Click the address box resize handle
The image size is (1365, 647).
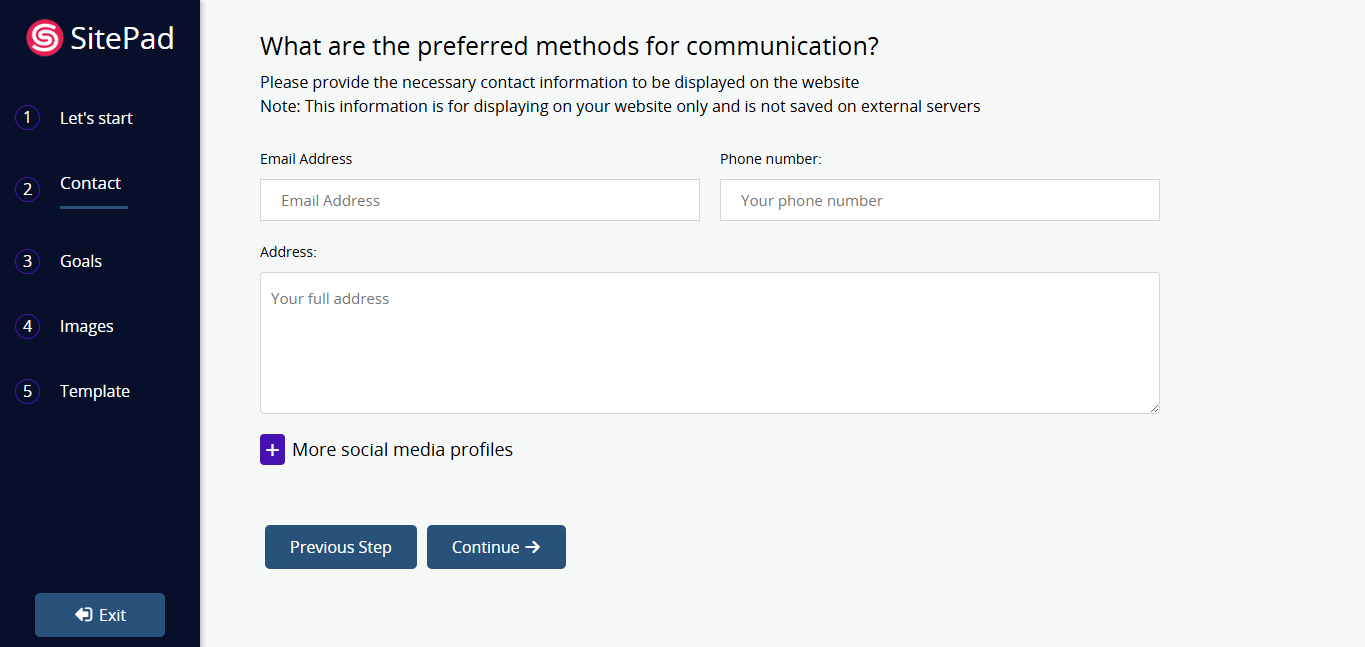pos(1154,408)
